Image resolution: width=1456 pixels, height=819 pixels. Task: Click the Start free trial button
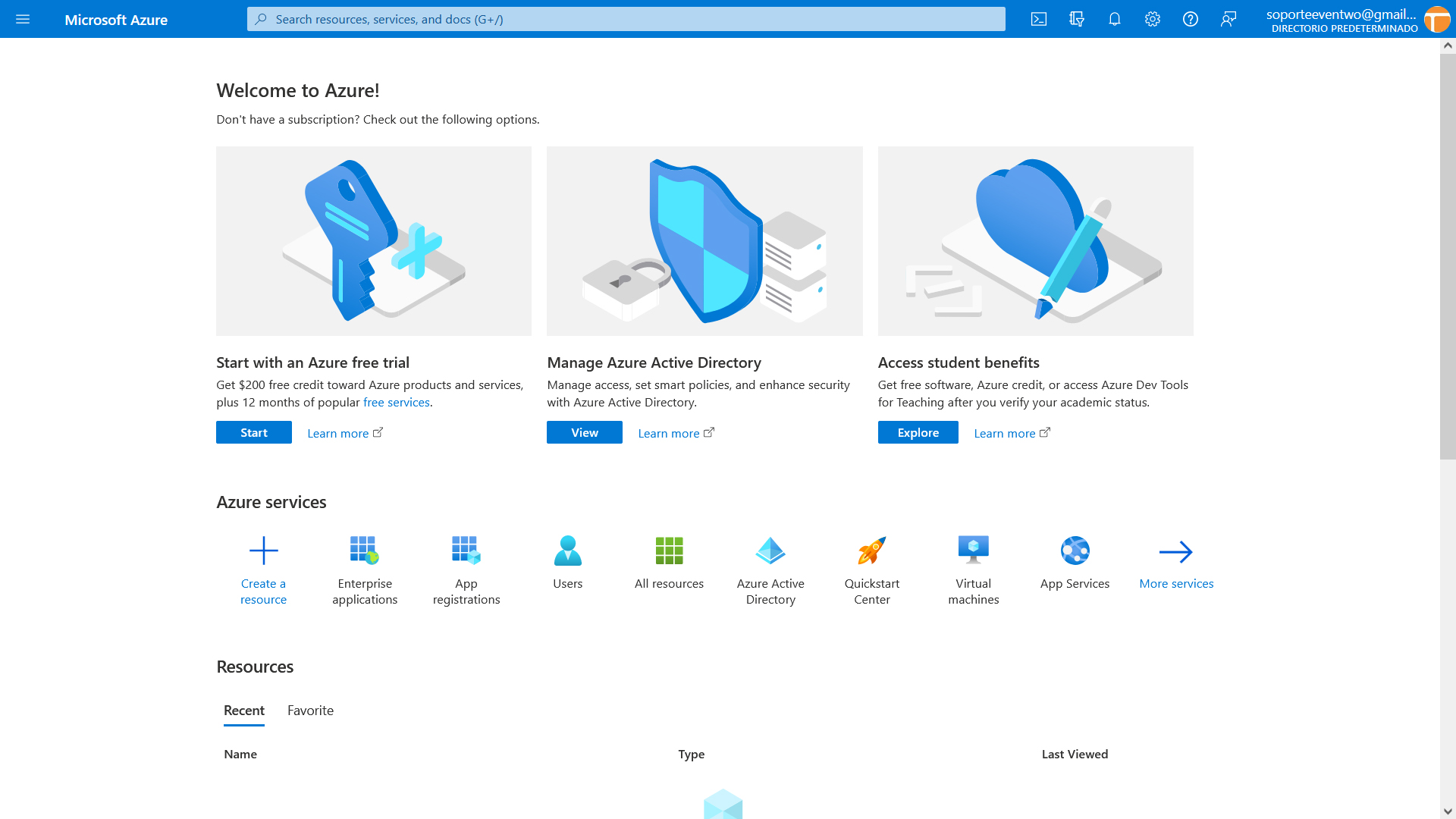(254, 432)
